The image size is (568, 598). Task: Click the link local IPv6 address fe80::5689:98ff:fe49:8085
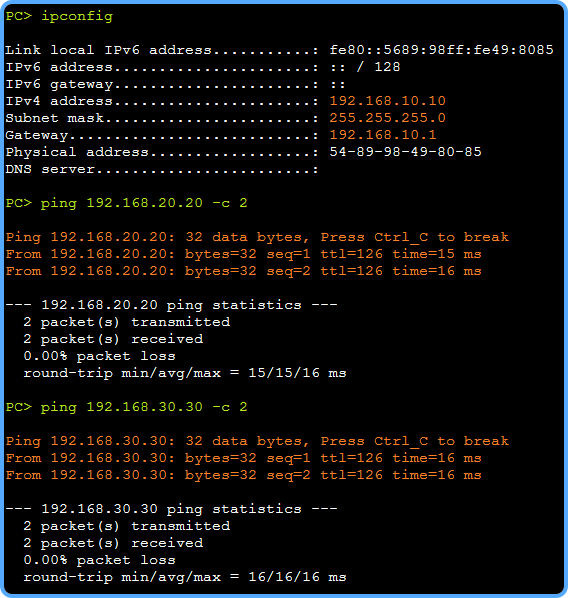pyautogui.click(x=441, y=50)
